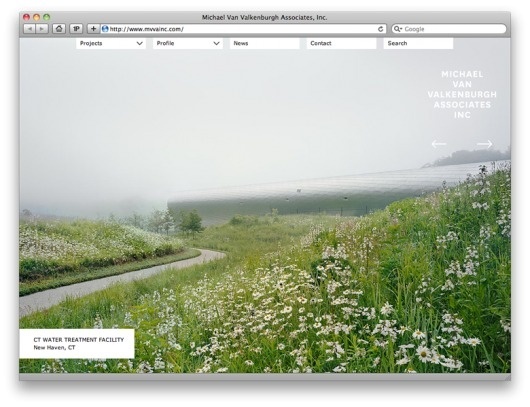Click the globe site icon in the address bar
The height and width of the screenshot is (407, 530).
[105, 29]
